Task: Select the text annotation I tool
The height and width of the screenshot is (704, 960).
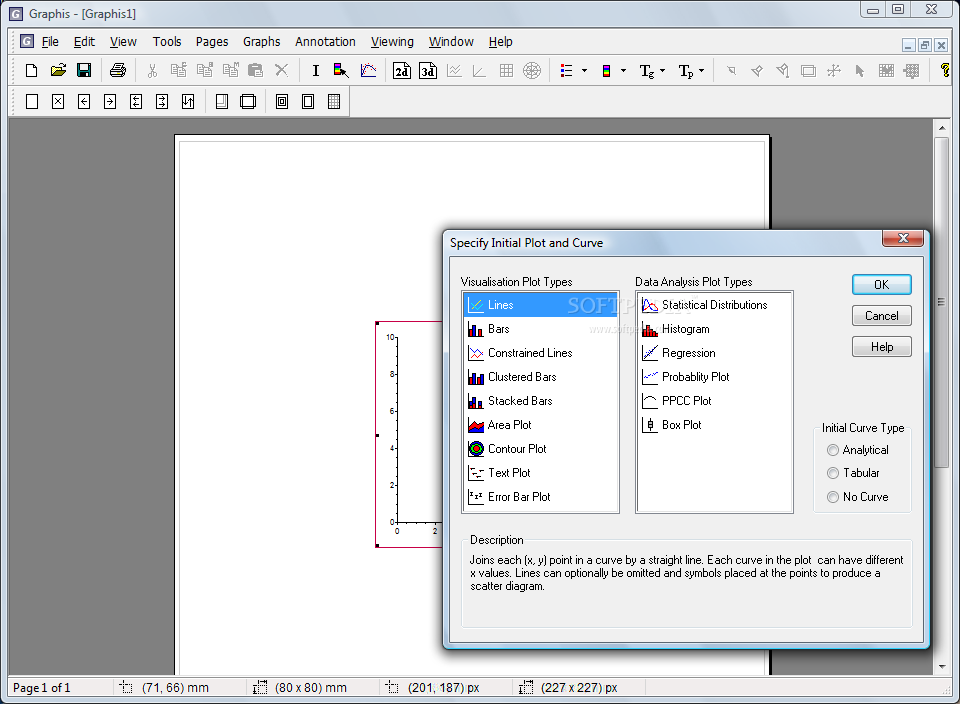Action: coord(315,71)
